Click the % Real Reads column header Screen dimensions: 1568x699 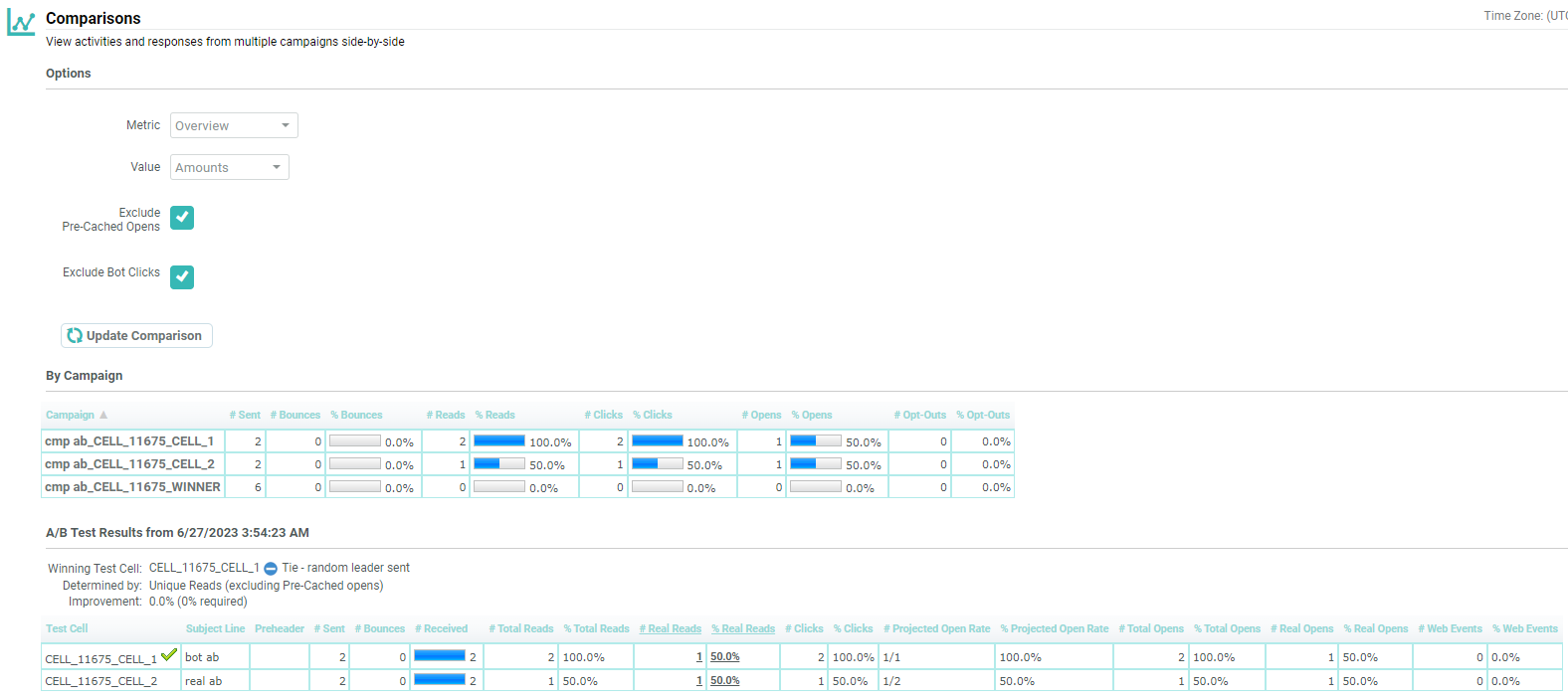pos(742,629)
